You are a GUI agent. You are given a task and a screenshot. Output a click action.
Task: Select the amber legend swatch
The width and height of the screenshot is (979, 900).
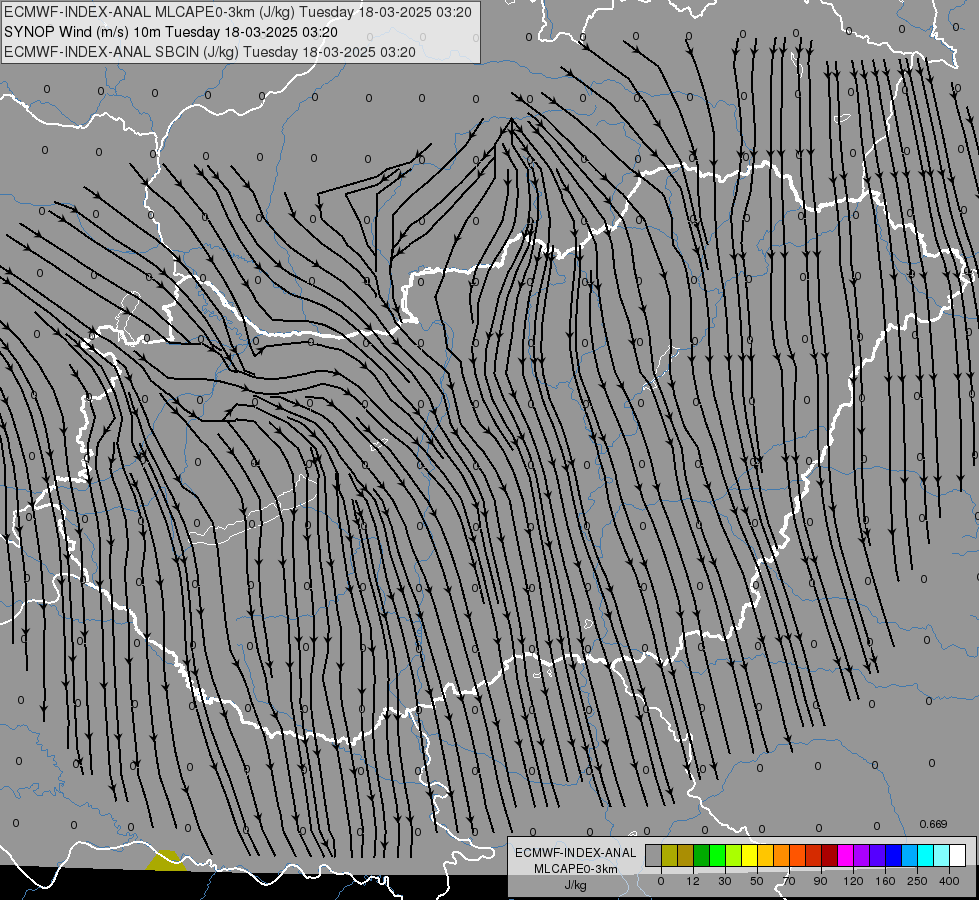(x=765, y=855)
